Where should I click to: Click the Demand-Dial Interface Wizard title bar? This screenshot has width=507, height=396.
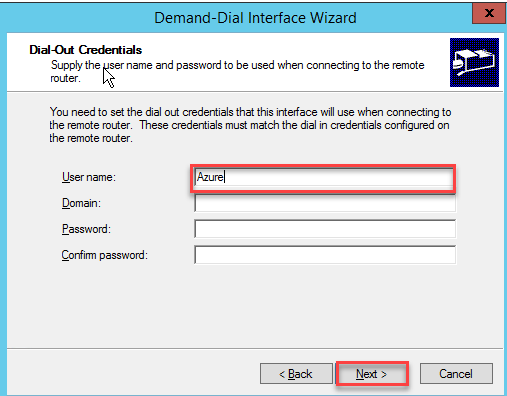pyautogui.click(x=255, y=18)
